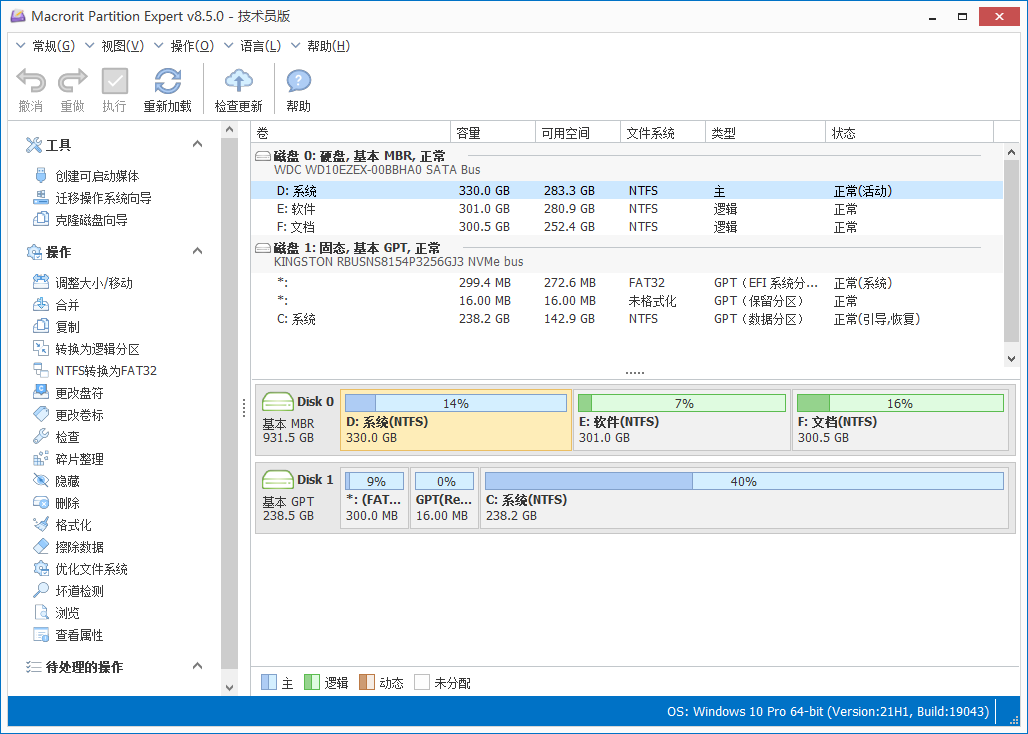Collapse the 操作 section chevron
Screen dimensions: 1028x734
click(x=198, y=251)
